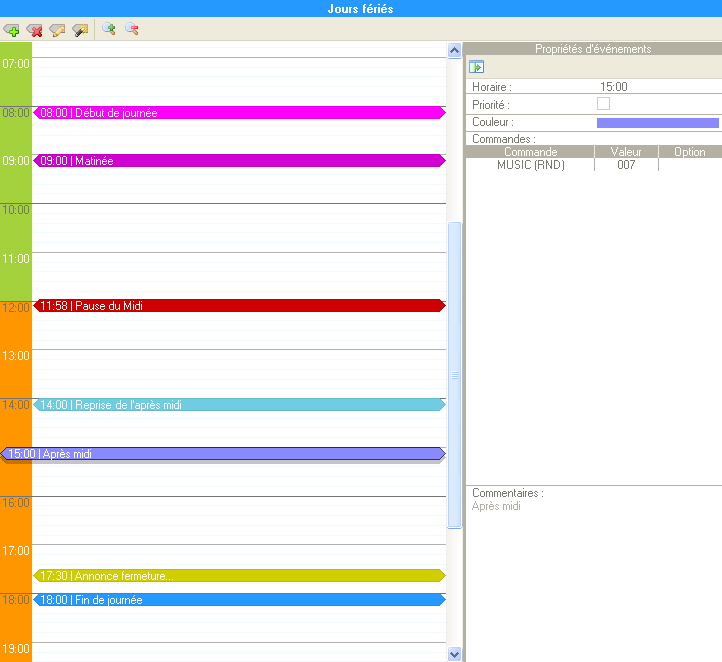Open the Couleur color swatch
The height and width of the screenshot is (662, 722).
click(658, 122)
